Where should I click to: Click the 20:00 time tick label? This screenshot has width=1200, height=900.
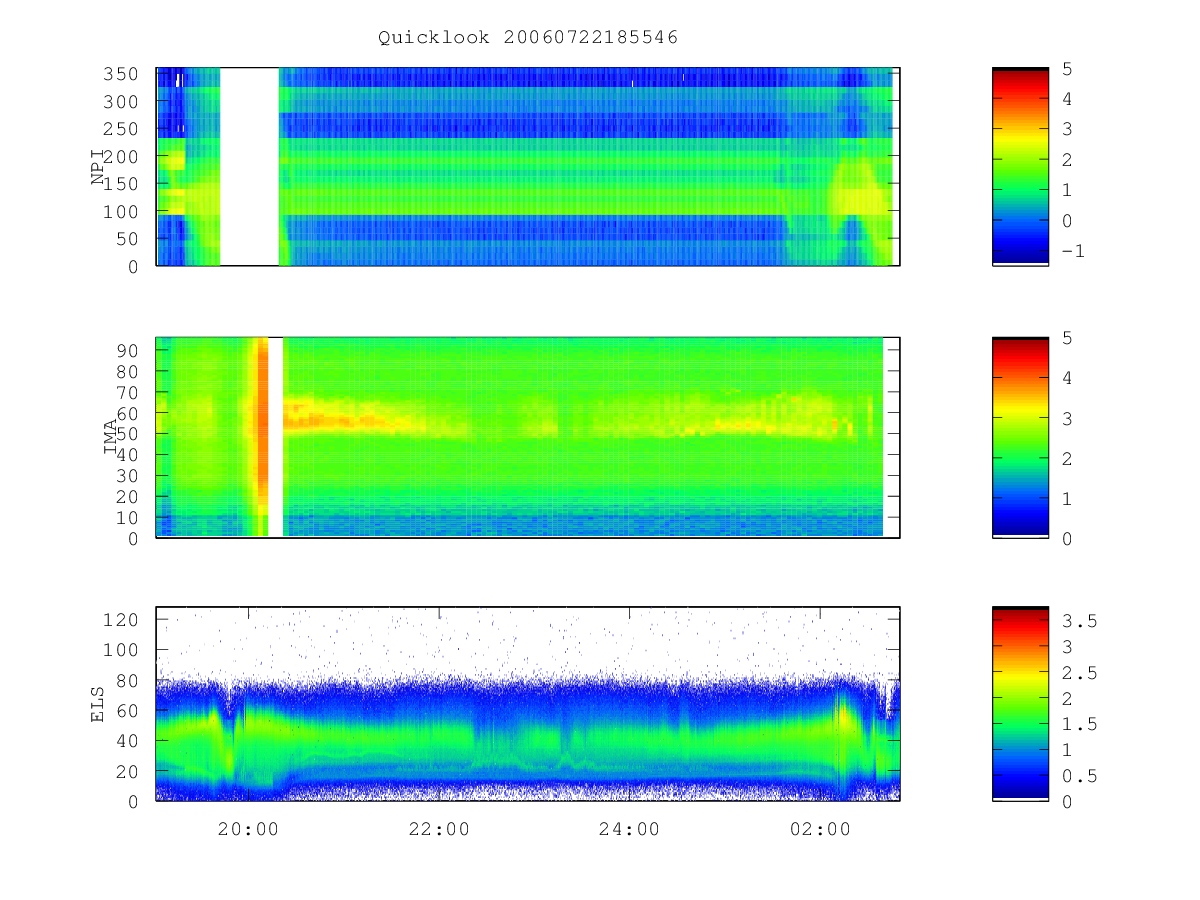pyautogui.click(x=248, y=829)
